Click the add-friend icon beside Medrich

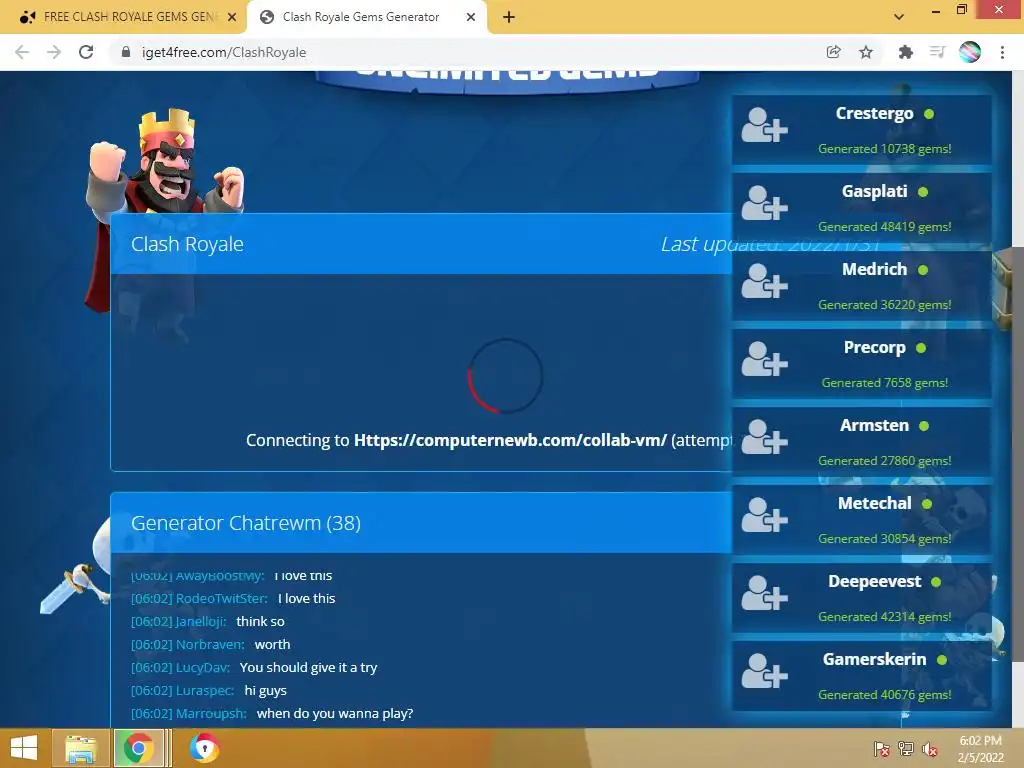[764, 281]
